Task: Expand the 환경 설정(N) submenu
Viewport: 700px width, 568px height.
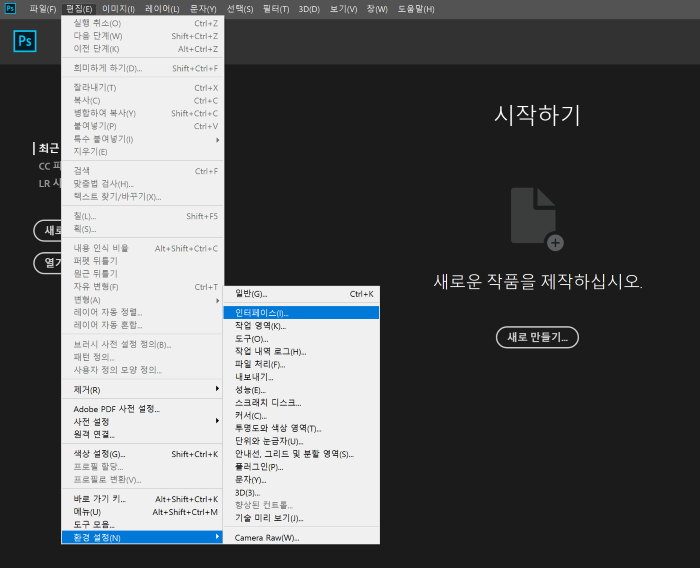Action: tap(142, 537)
